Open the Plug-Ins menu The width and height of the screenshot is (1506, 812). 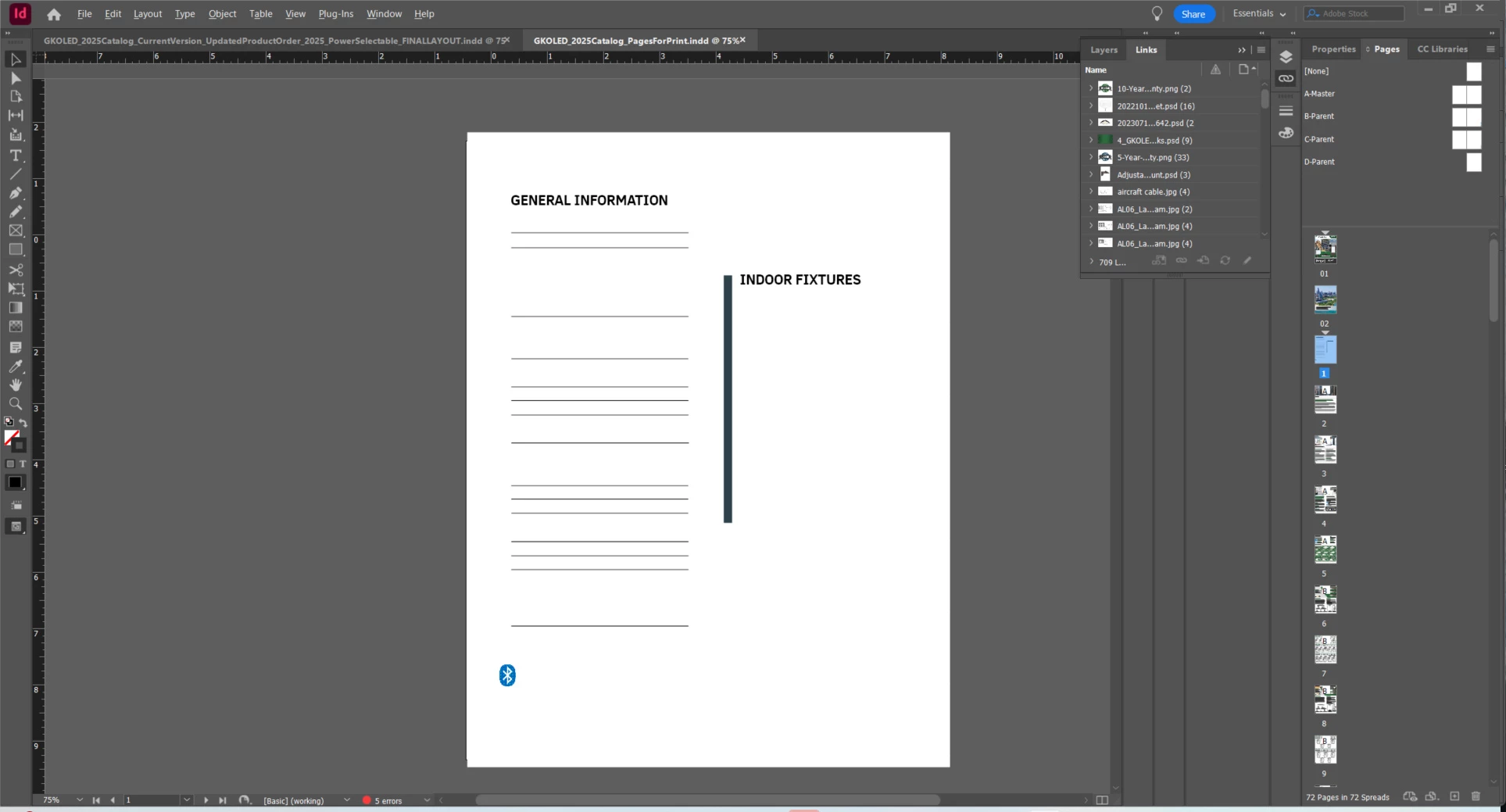click(336, 14)
